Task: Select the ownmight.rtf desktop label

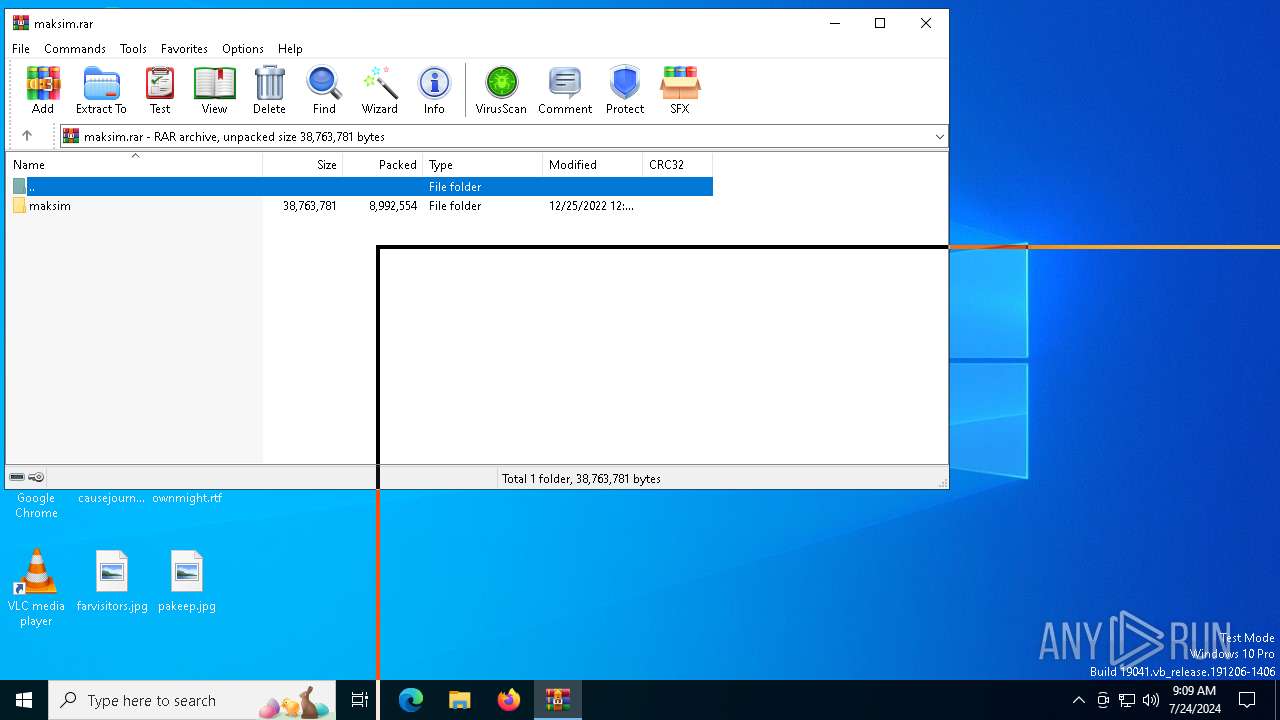Action: pos(187,497)
